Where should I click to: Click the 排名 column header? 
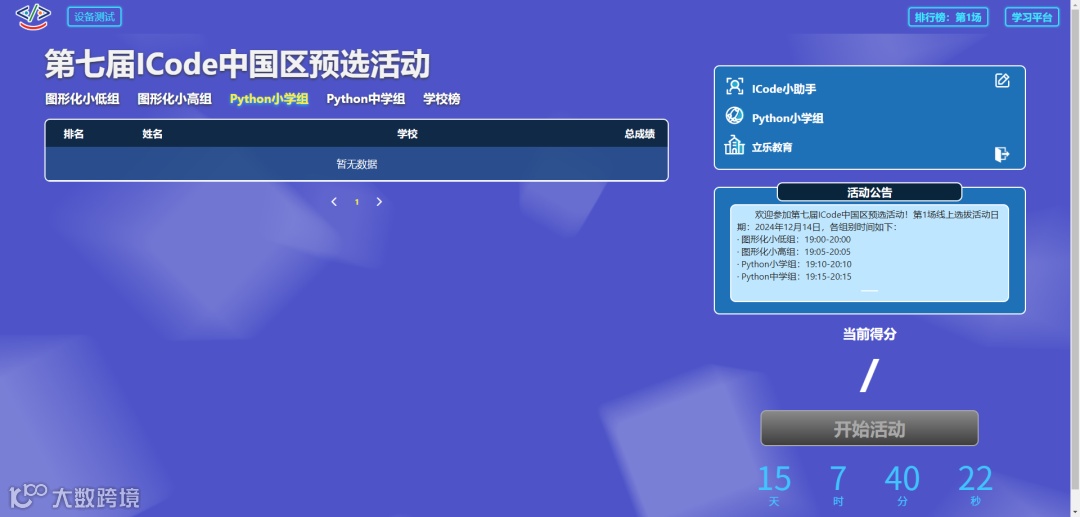[74, 134]
